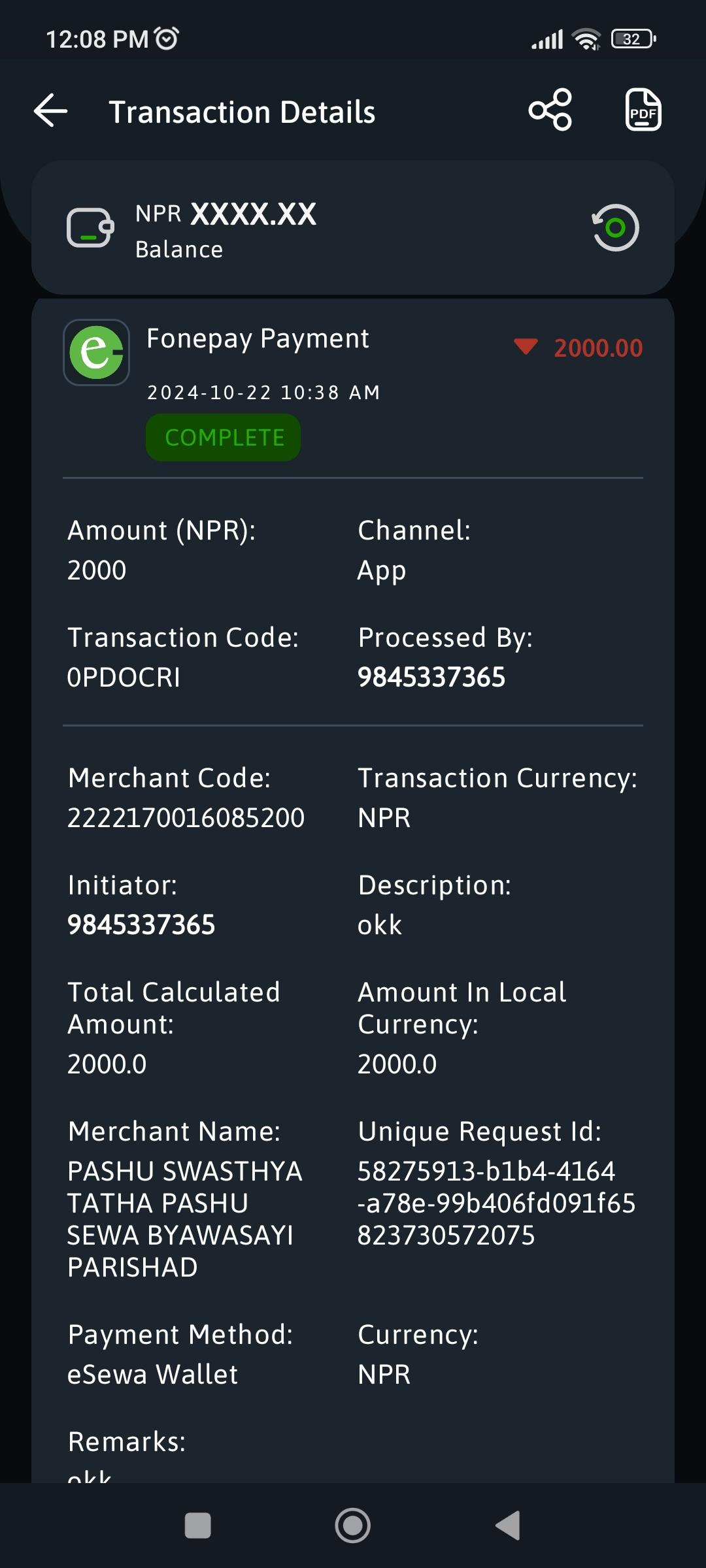Tap the Android back triangle button
This screenshot has height=1568, width=706.
coord(508,1526)
